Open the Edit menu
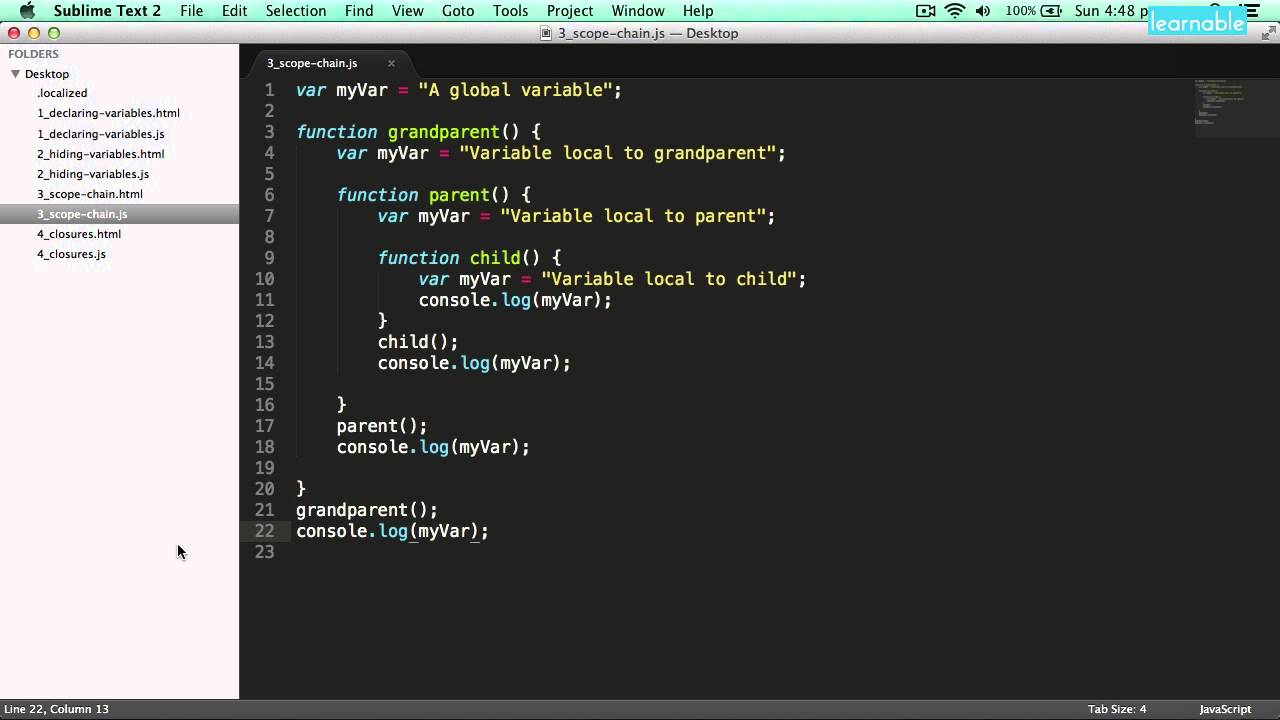This screenshot has width=1280, height=720. click(234, 11)
